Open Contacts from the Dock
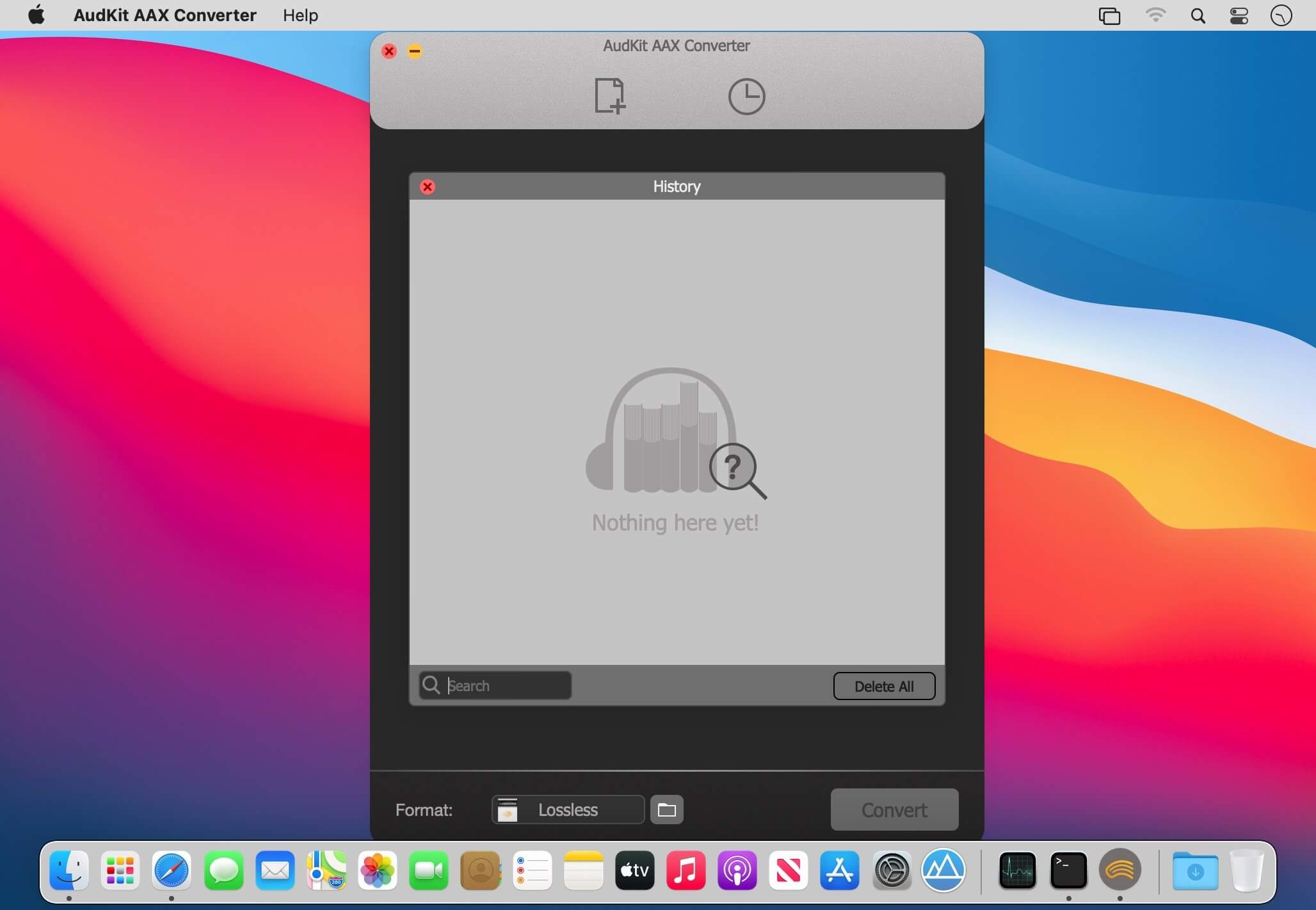Viewport: 1316px width, 910px height. coord(481,870)
